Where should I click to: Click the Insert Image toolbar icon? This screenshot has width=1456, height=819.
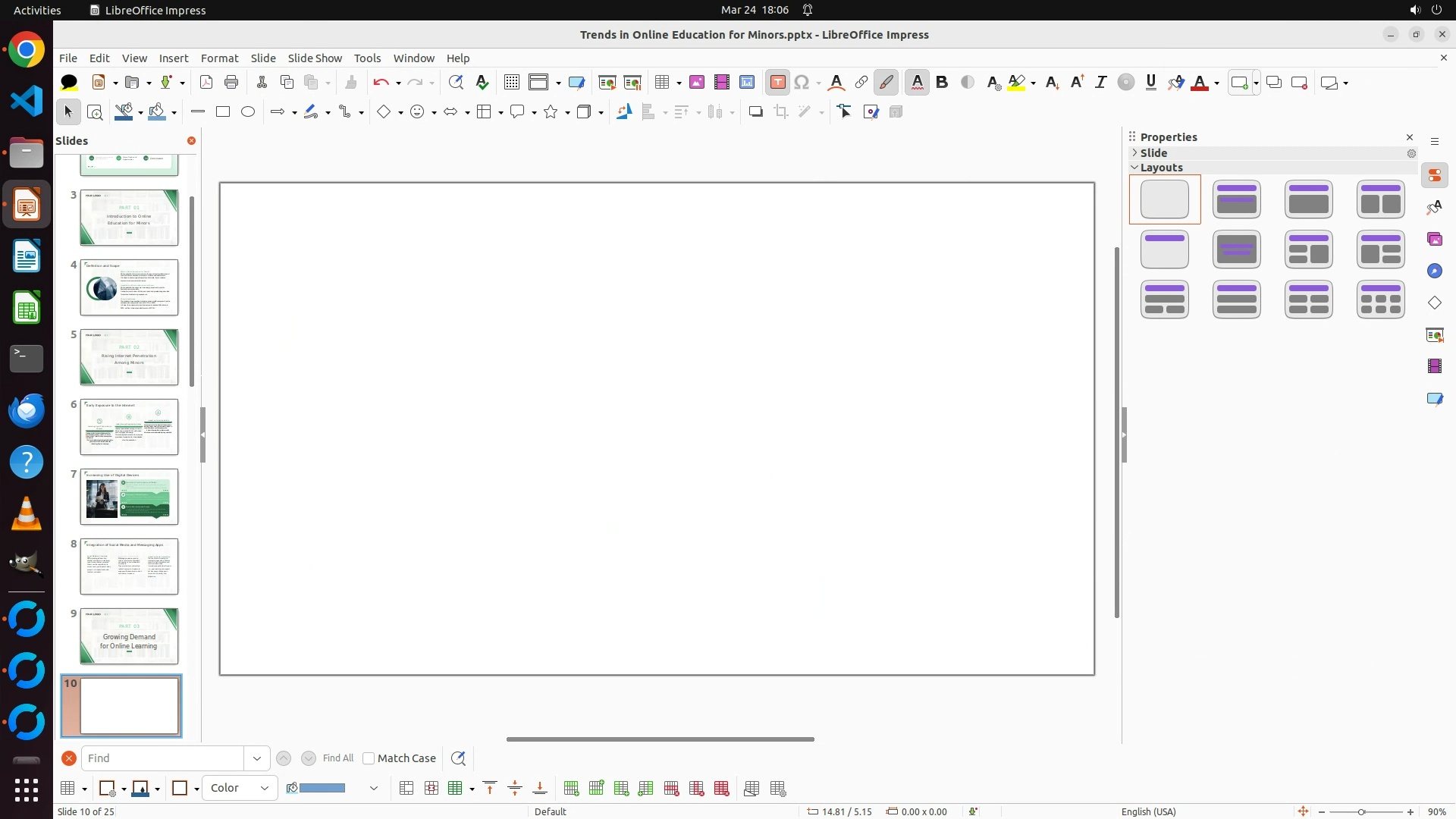(697, 83)
